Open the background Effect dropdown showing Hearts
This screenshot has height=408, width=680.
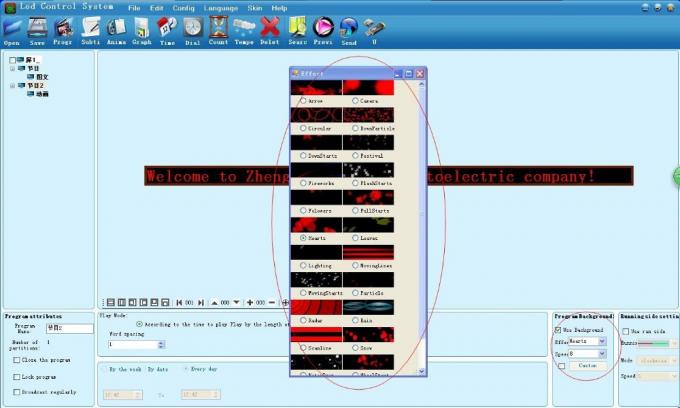(x=602, y=342)
